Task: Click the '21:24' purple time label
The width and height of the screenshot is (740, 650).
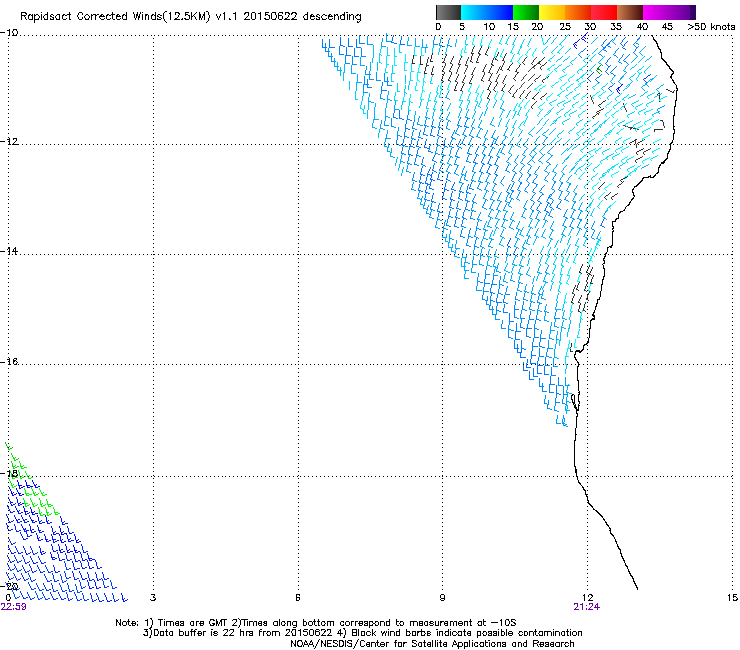Action: [x=587, y=607]
